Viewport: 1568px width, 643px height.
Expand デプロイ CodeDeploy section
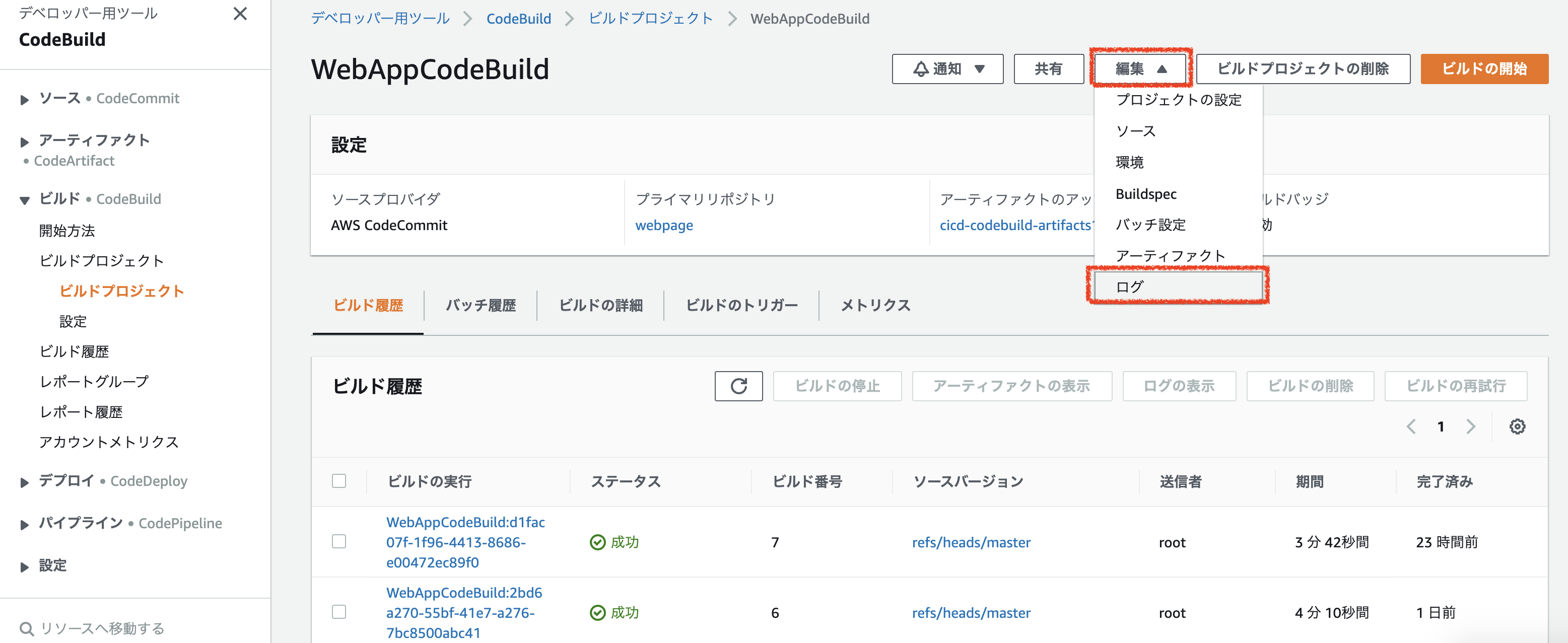pos(24,482)
